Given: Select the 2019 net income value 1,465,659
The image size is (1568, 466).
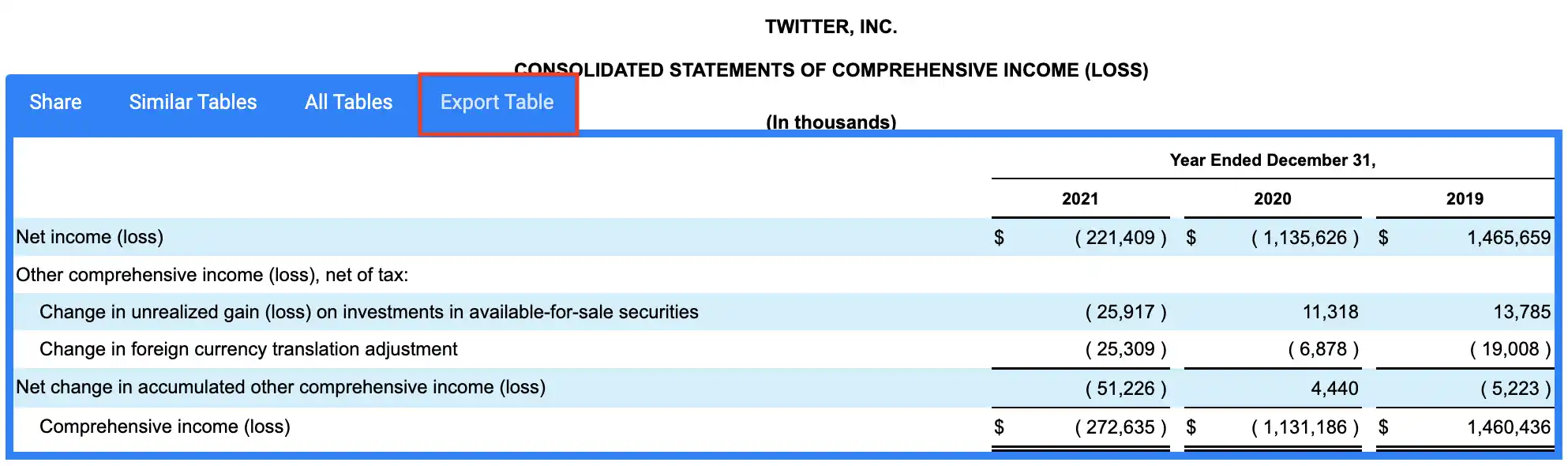Looking at the screenshot, I should [x=1508, y=238].
